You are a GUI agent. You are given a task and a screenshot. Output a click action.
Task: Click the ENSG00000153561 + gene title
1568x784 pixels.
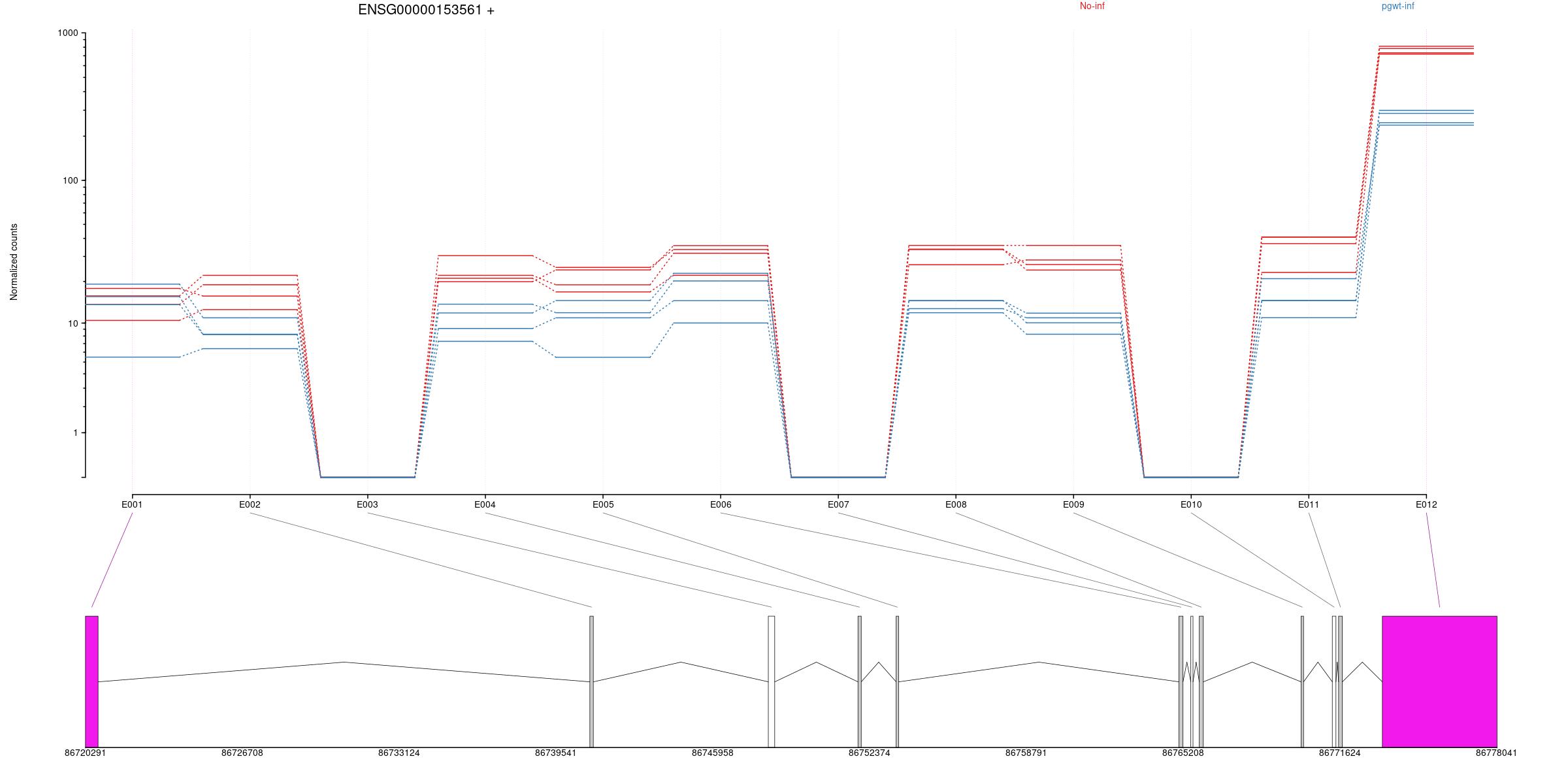tap(426, 10)
